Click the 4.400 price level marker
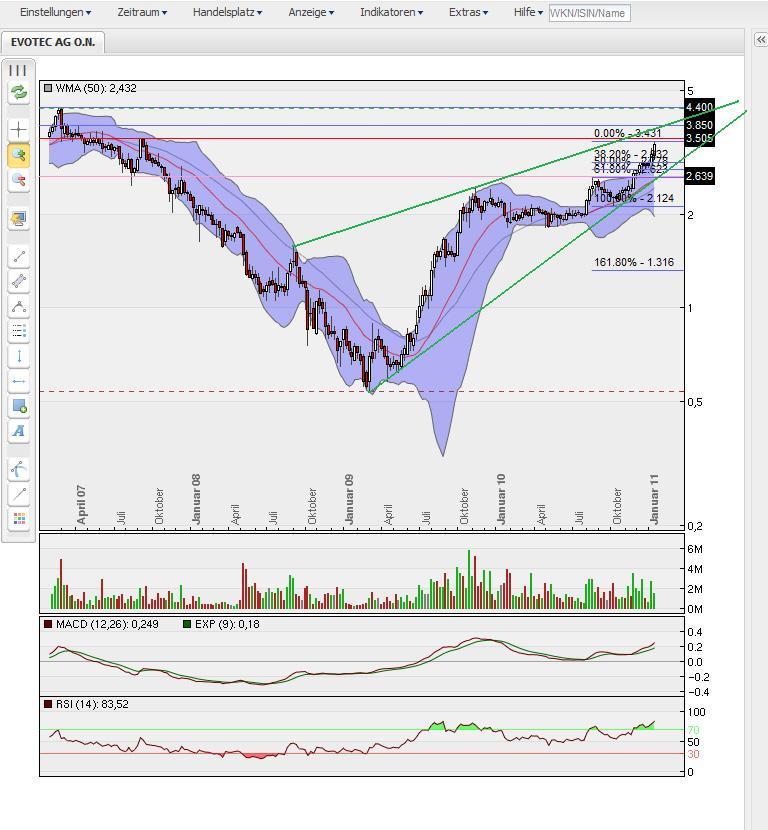The height and width of the screenshot is (830, 768). tap(699, 107)
